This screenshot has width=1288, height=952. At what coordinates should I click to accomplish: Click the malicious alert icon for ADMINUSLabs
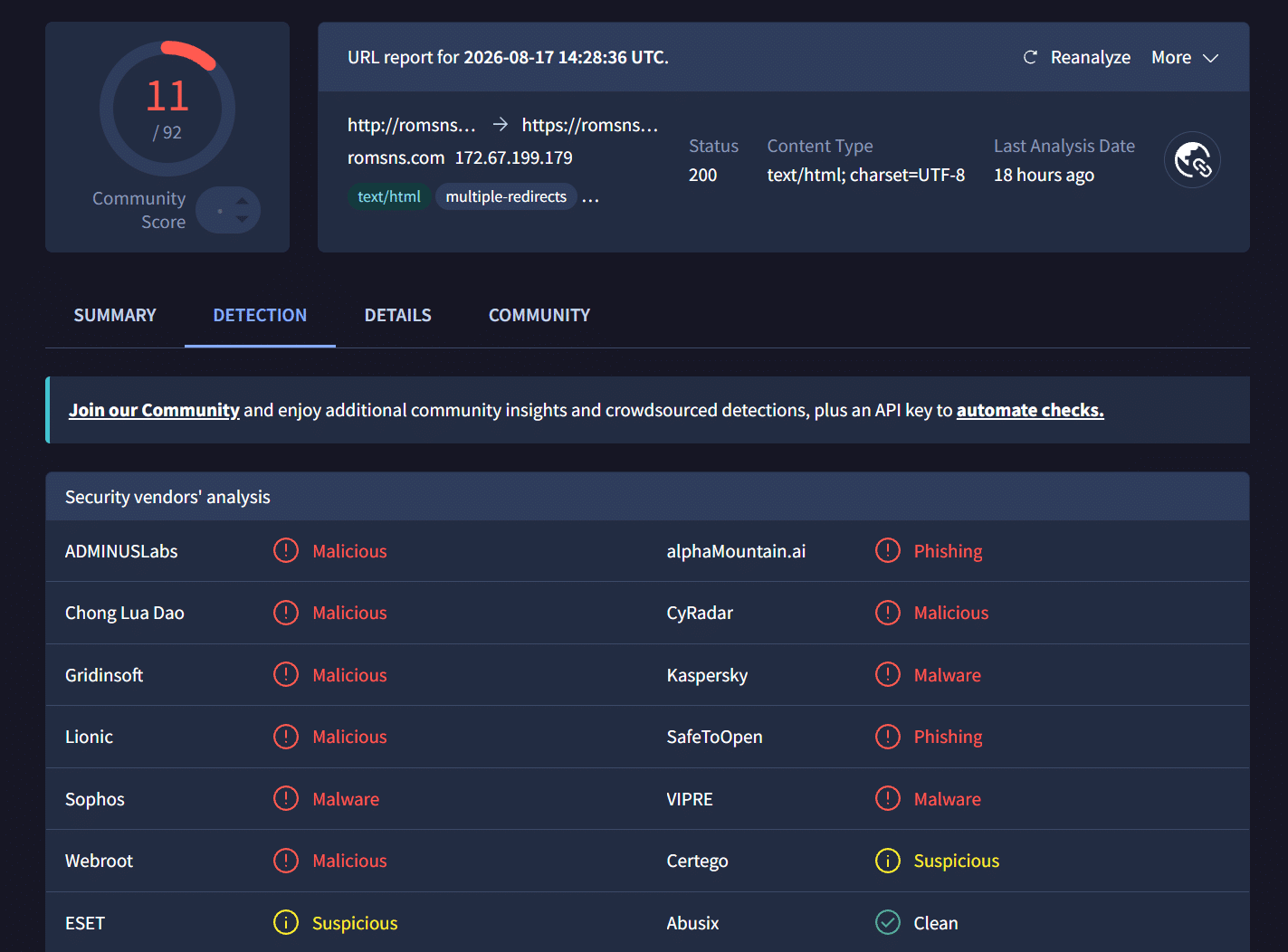click(286, 550)
